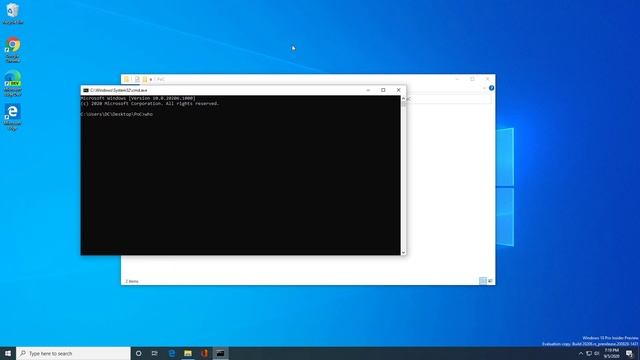Open Google Chrome desktop shortcut
Image resolution: width=640 pixels, height=360 pixels.
coord(13,50)
